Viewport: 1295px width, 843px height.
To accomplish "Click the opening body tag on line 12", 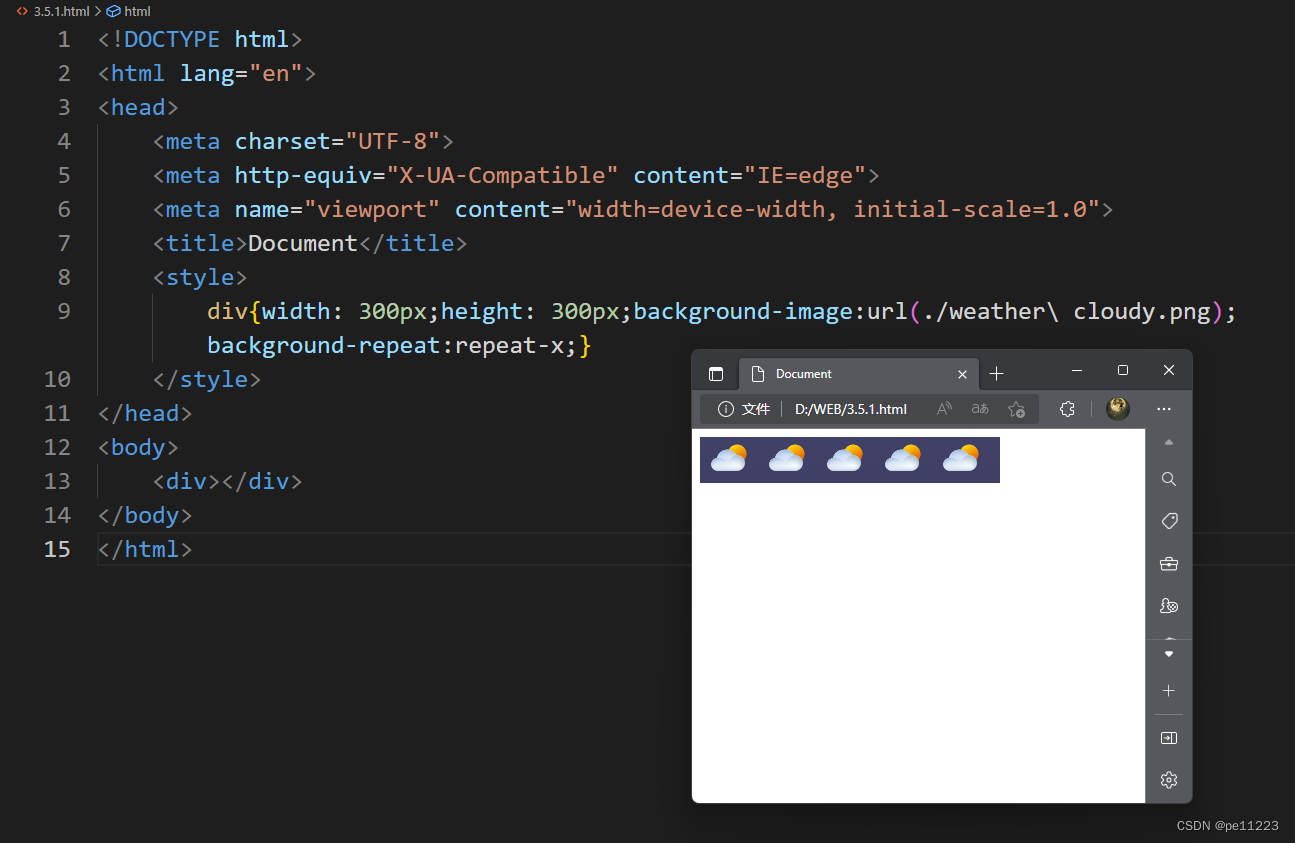I will 138,447.
